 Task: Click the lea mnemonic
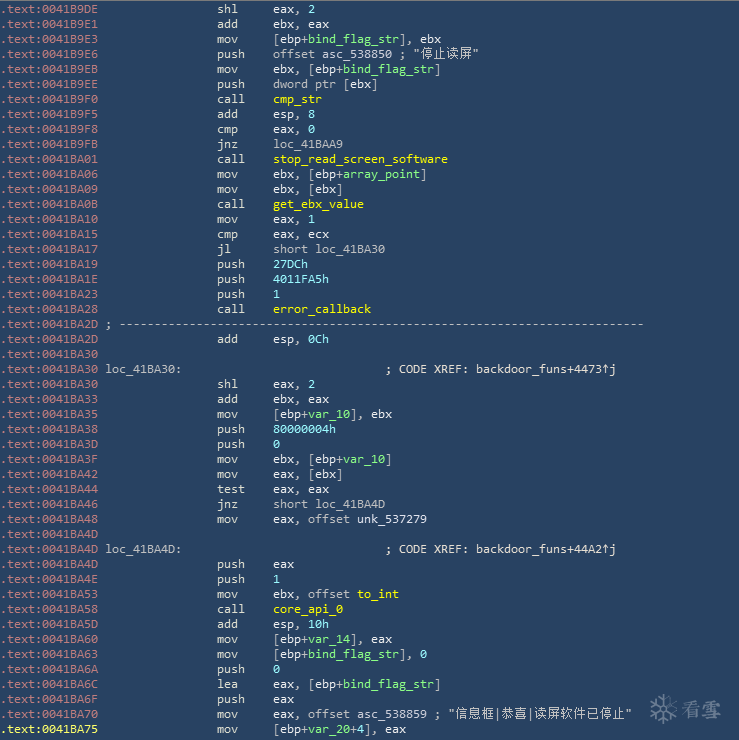point(227,684)
